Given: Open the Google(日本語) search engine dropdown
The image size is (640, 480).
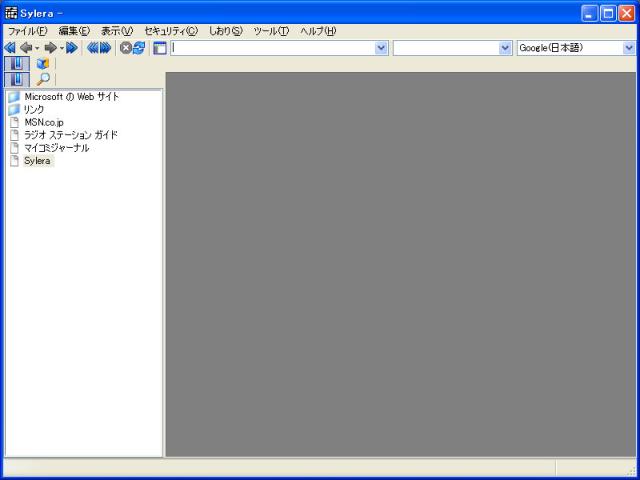Looking at the screenshot, I should pos(629,48).
